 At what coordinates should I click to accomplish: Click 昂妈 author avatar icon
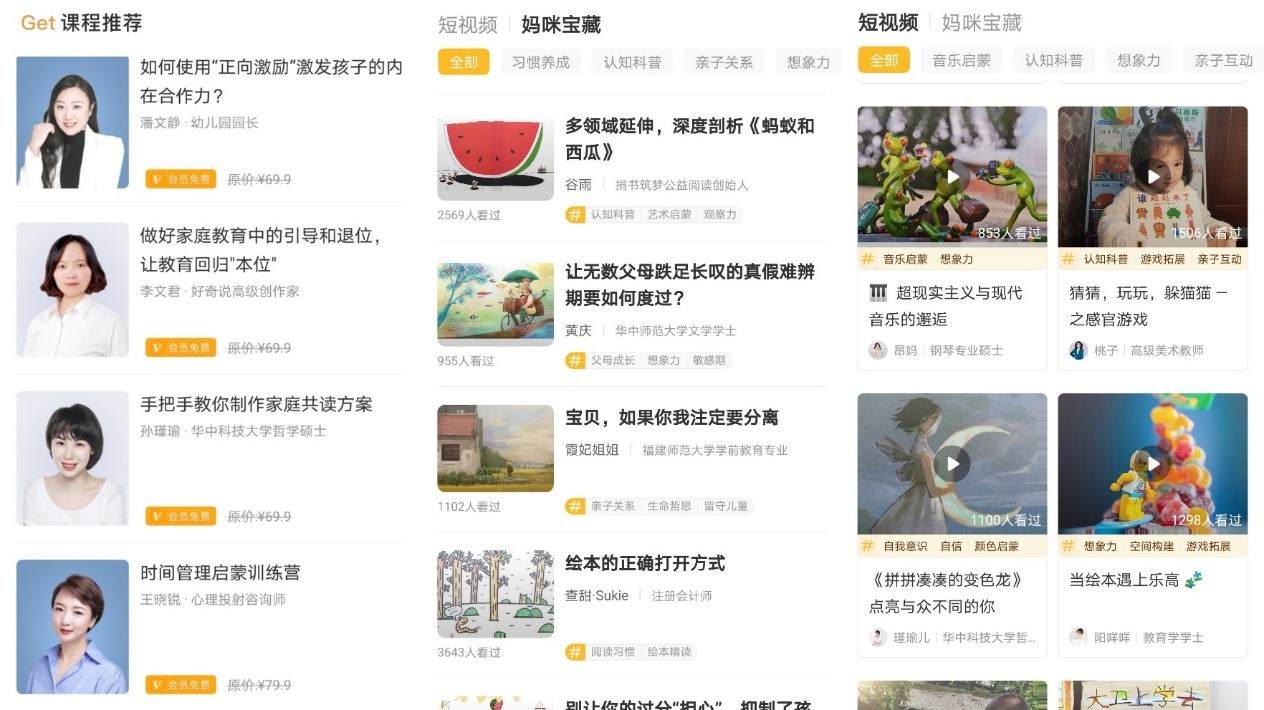click(x=877, y=350)
